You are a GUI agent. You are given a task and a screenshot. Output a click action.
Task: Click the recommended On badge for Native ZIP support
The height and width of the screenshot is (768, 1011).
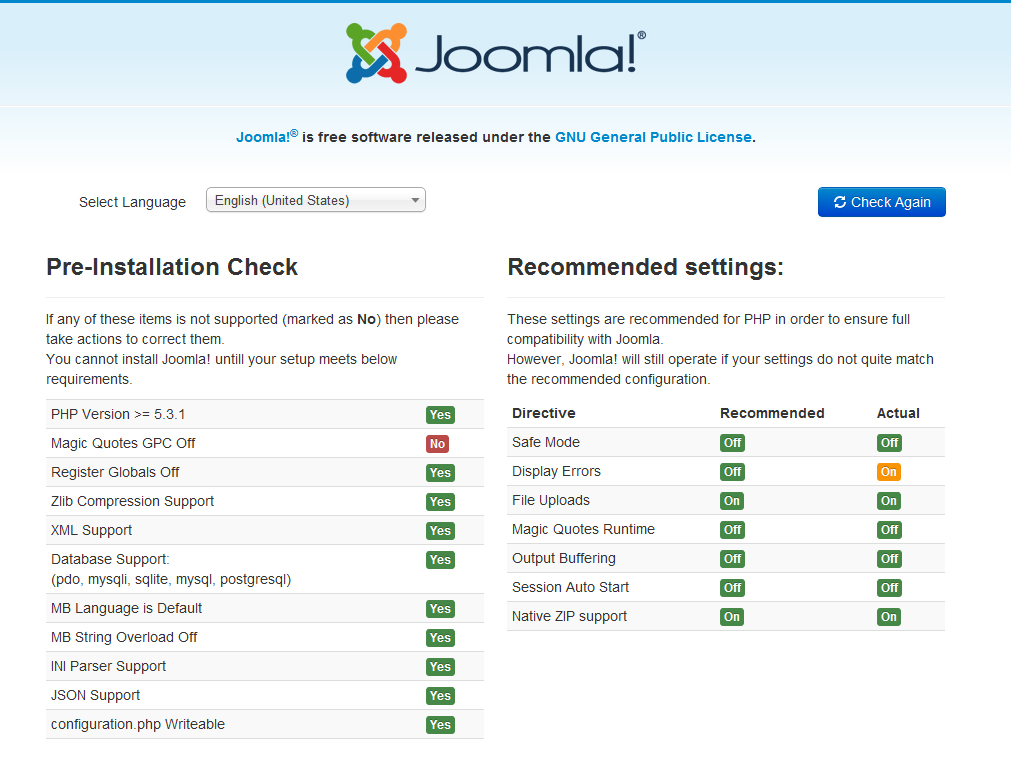(731, 617)
